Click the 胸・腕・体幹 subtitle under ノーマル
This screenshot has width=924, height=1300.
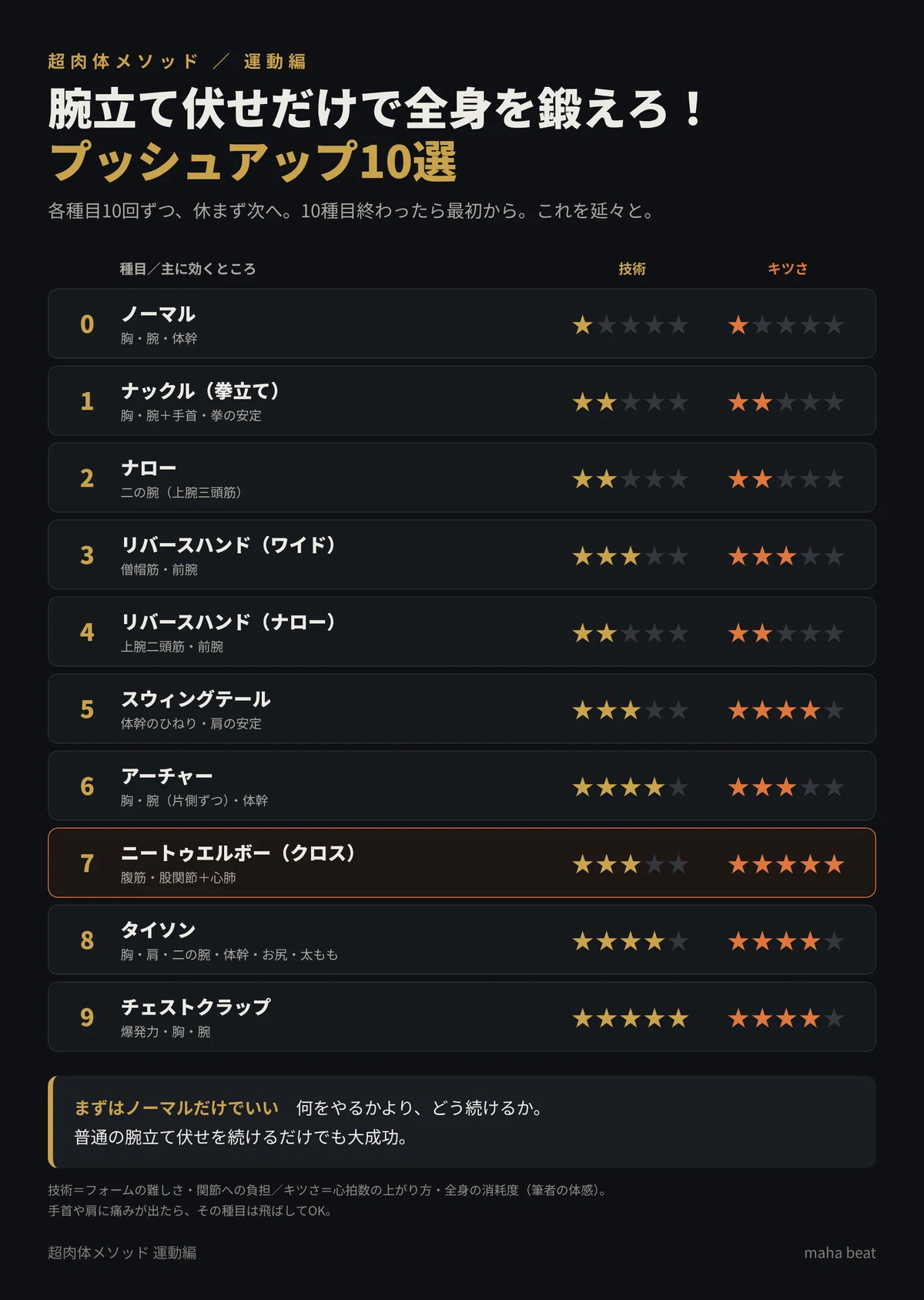click(159, 339)
